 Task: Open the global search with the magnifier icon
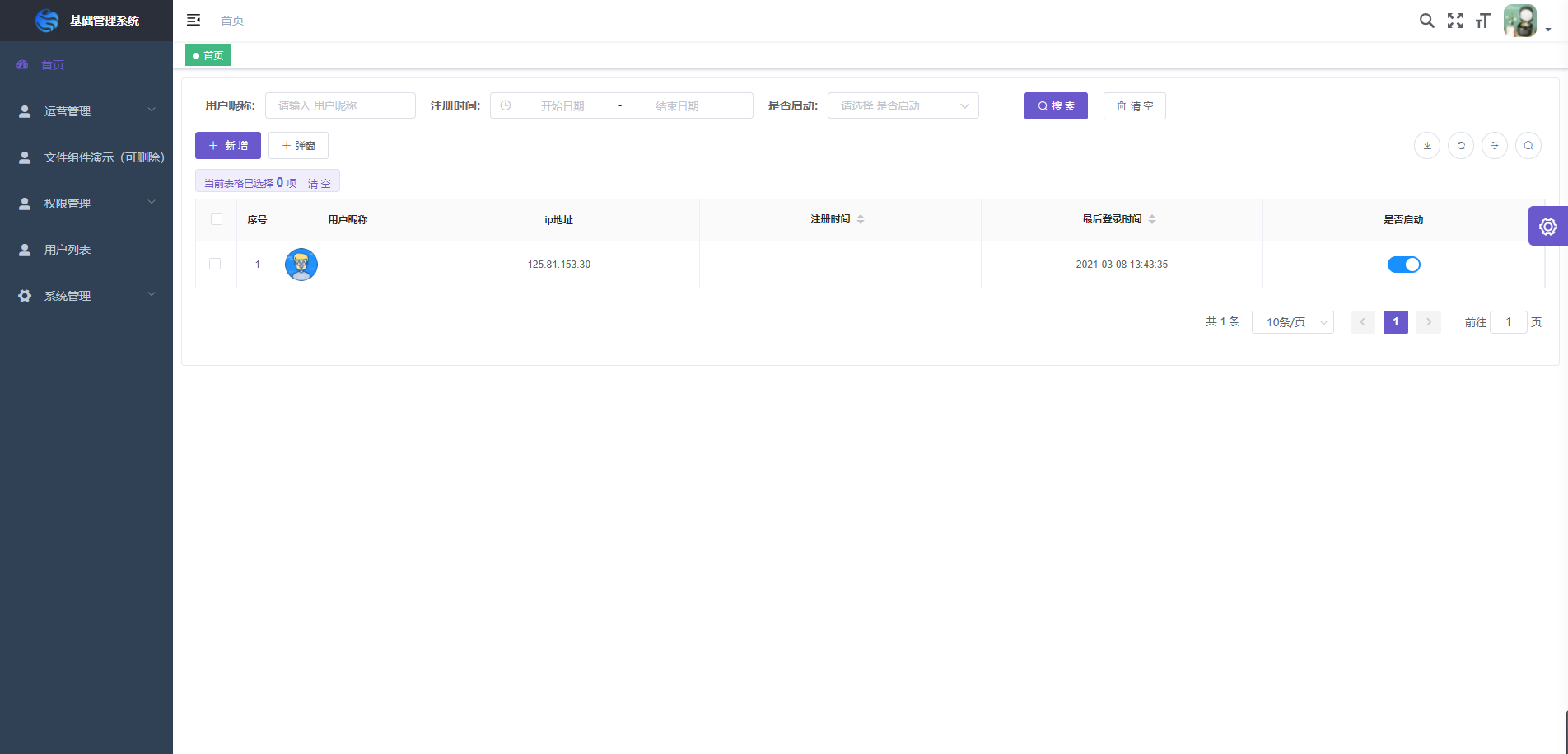[x=1427, y=21]
